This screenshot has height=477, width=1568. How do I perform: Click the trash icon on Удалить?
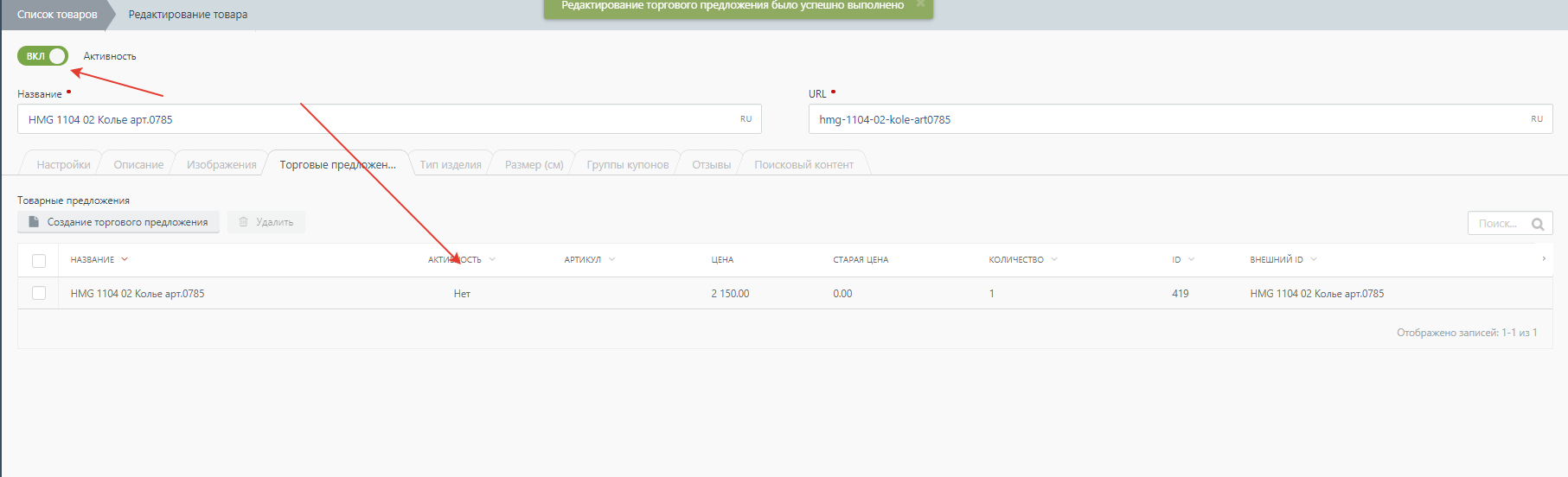243,222
